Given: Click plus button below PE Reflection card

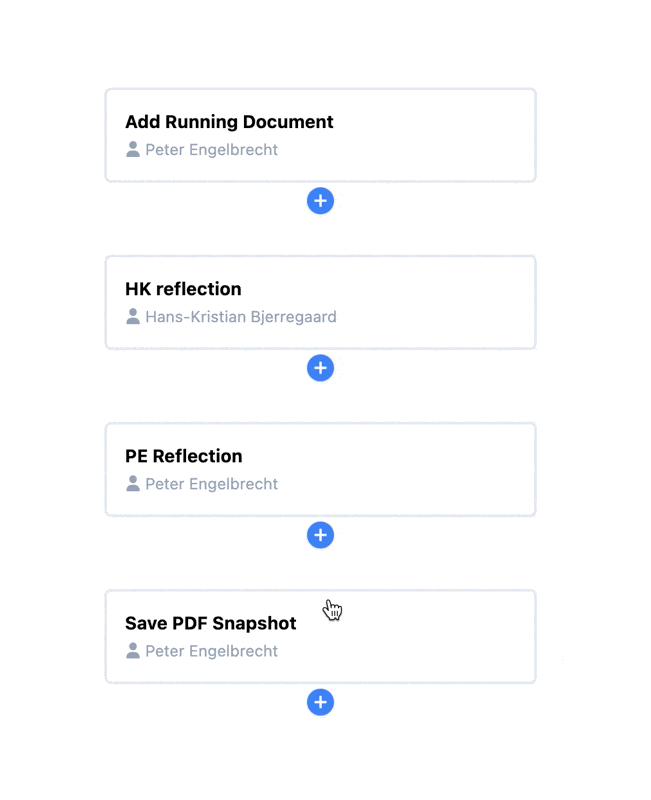Looking at the screenshot, I should [x=320, y=535].
